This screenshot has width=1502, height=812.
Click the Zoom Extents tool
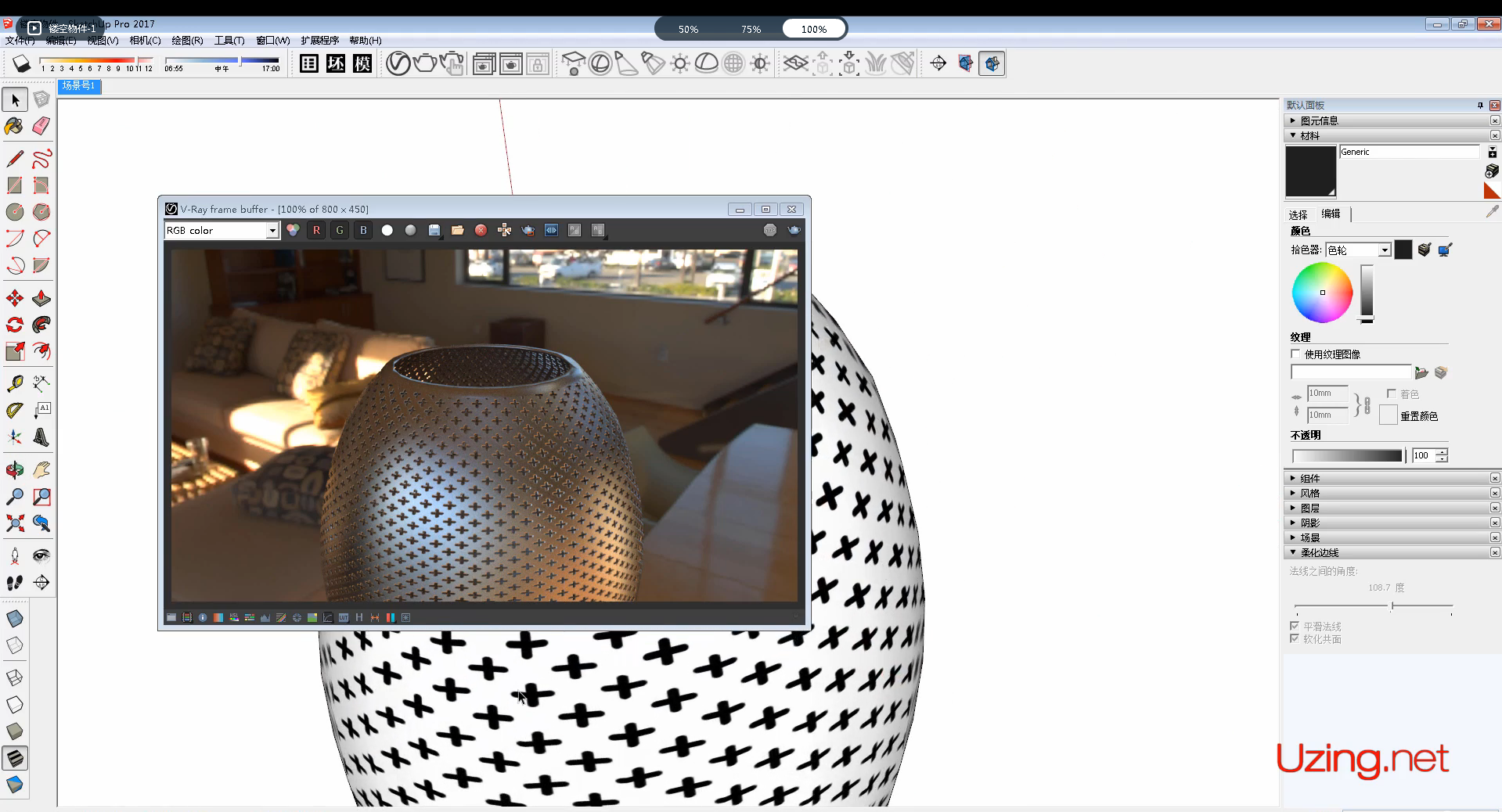pyautogui.click(x=15, y=523)
